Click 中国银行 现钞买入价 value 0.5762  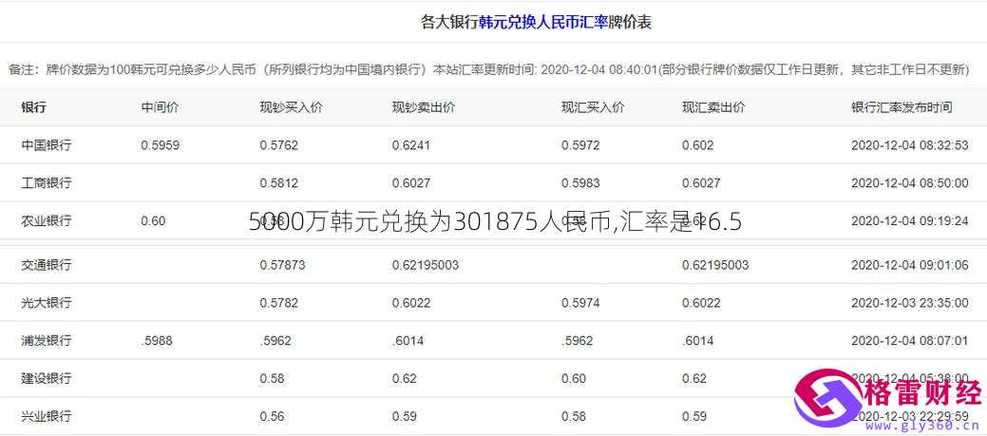(x=279, y=145)
